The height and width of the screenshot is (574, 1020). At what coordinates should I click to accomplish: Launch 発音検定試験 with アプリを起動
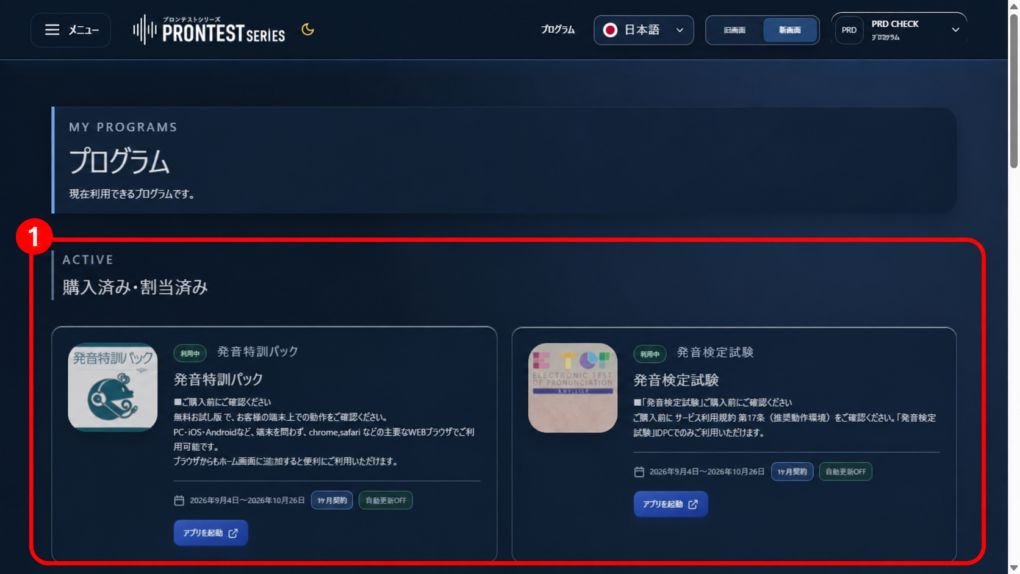(670, 504)
